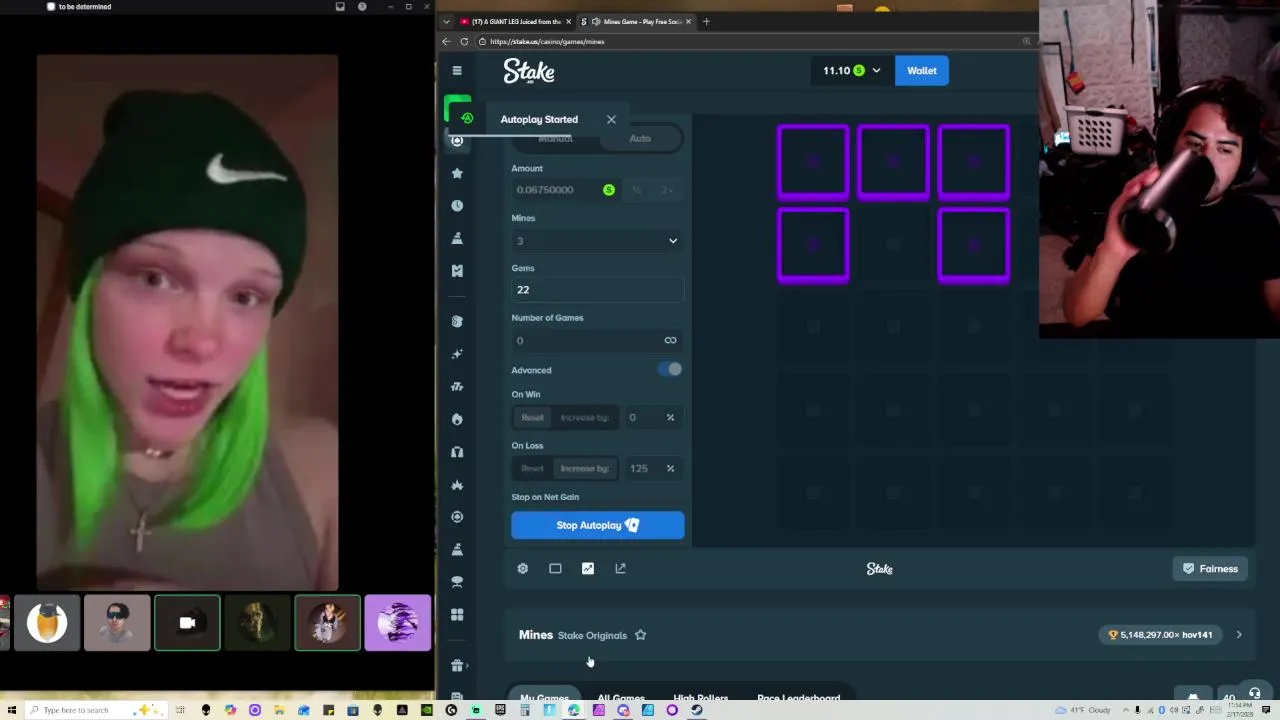Click the Stake logo
Screen dimensions: 1280x720
point(529,71)
